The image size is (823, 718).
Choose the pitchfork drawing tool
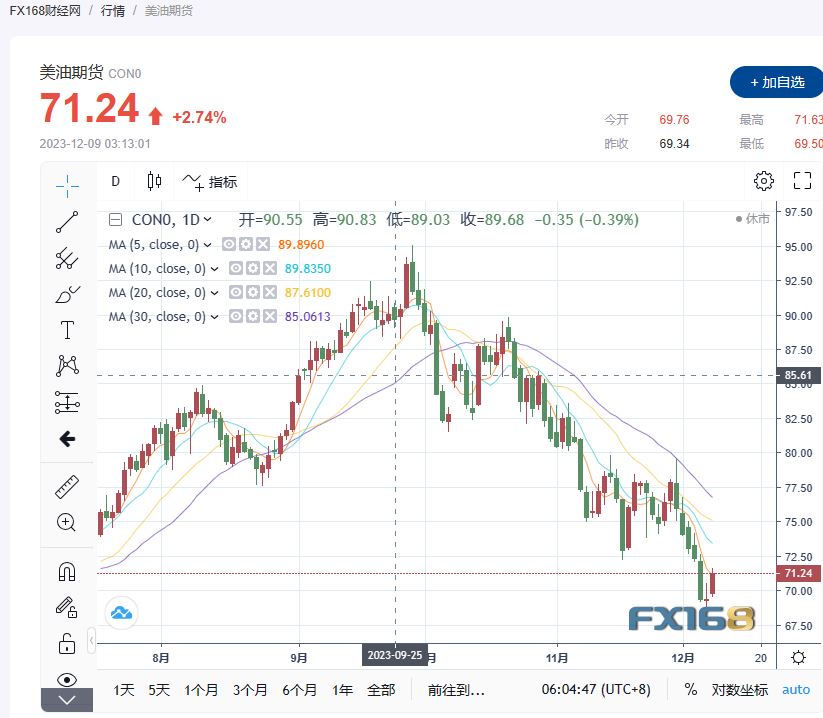click(x=67, y=258)
